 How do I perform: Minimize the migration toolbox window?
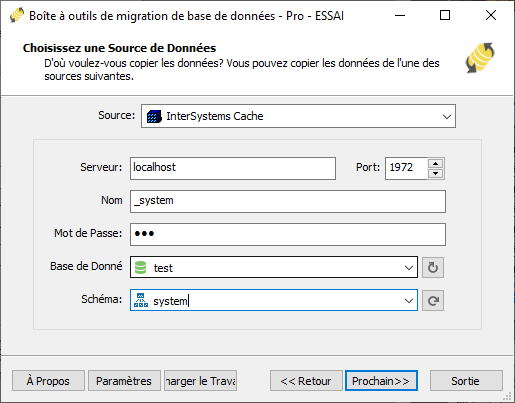click(x=400, y=15)
